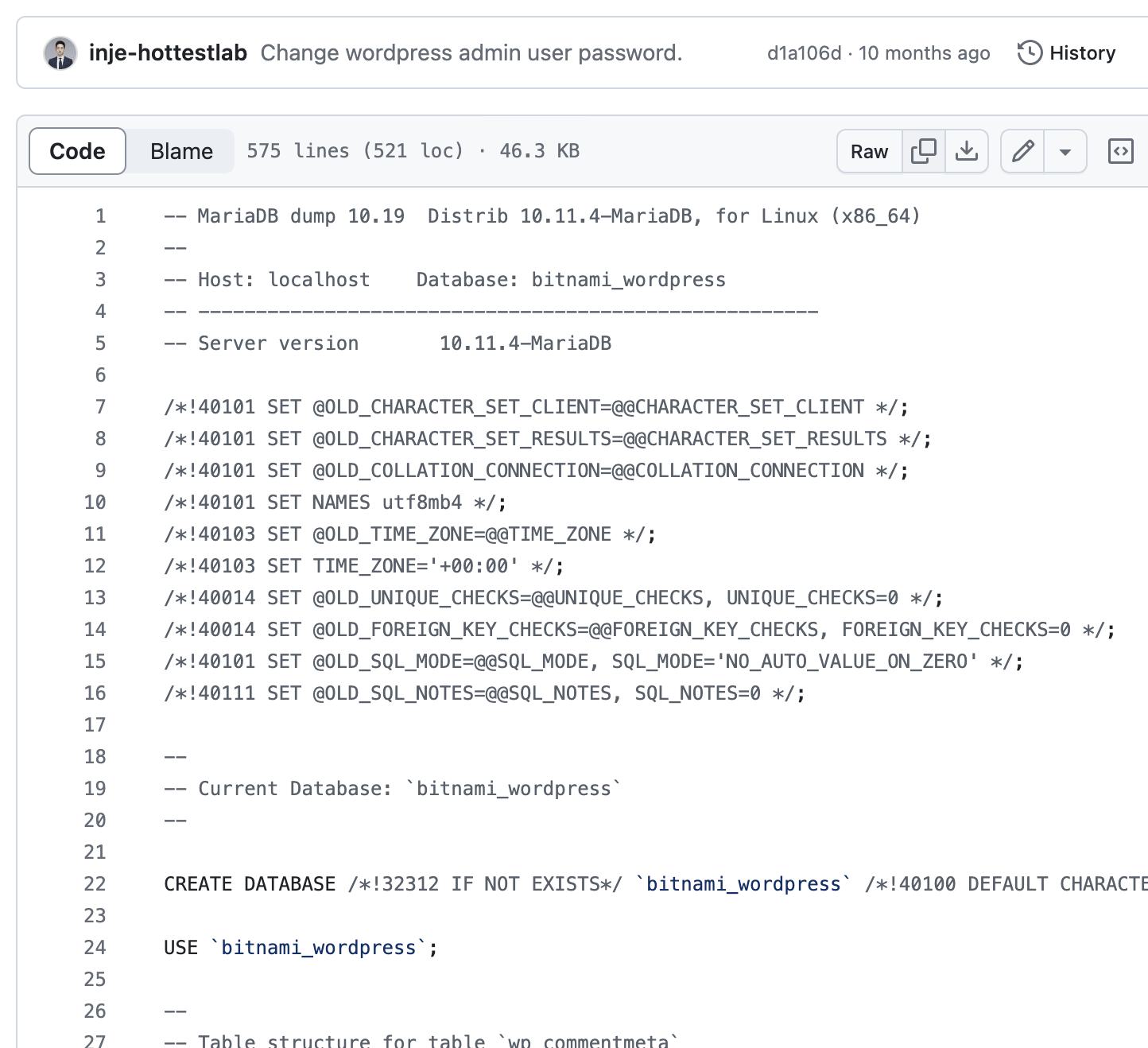Select line number 24

[x=95, y=948]
